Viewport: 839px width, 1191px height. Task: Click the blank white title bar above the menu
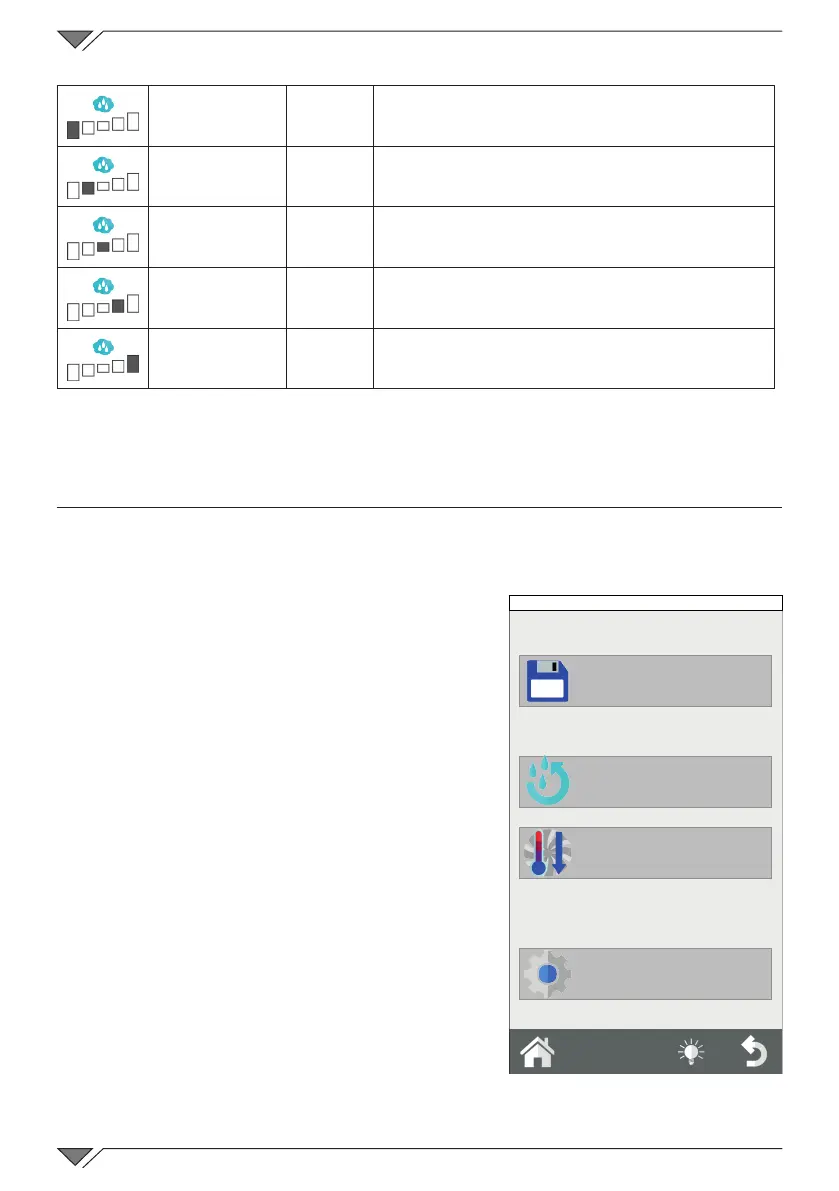click(645, 603)
